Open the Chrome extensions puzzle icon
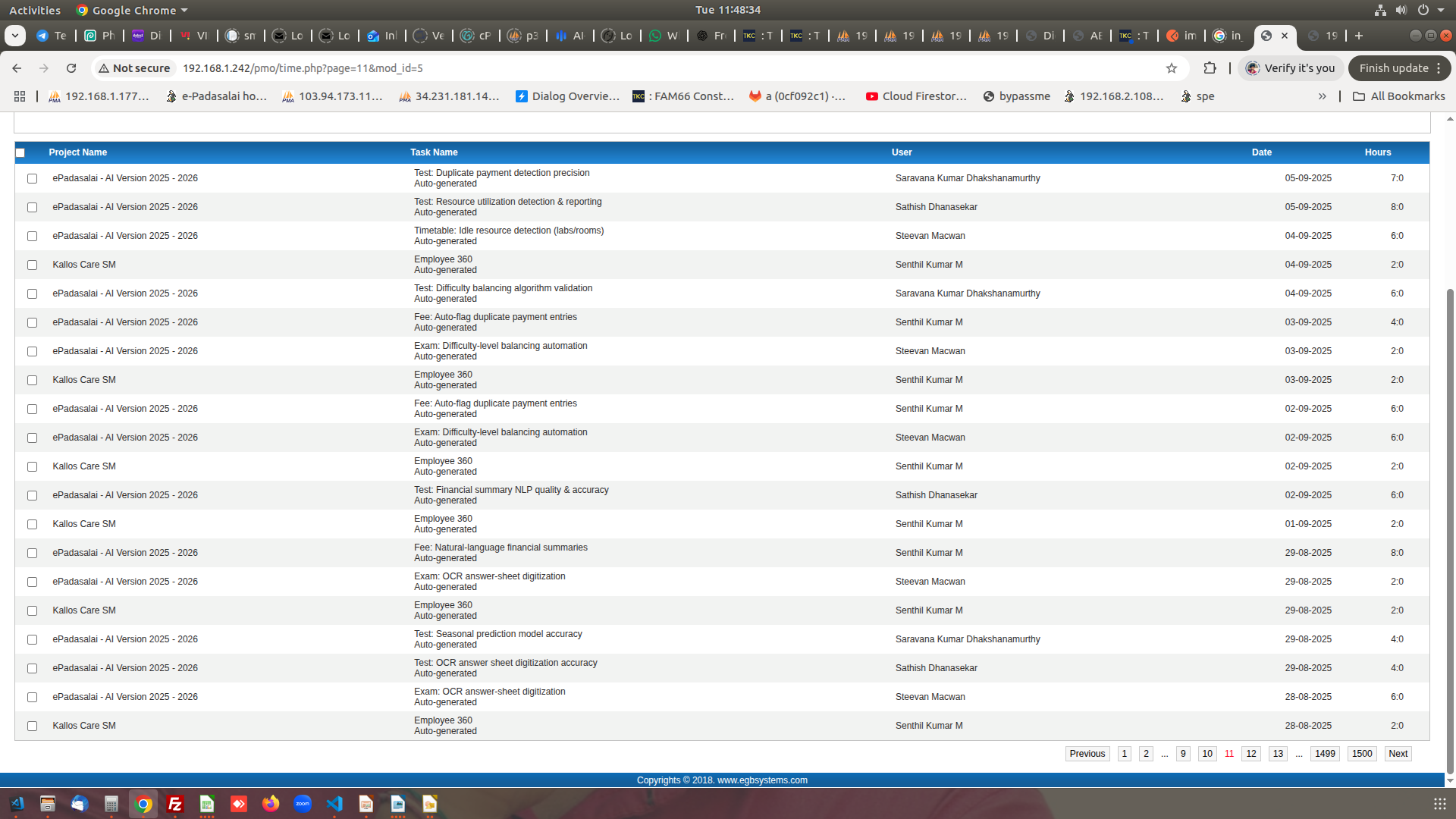 click(1210, 68)
